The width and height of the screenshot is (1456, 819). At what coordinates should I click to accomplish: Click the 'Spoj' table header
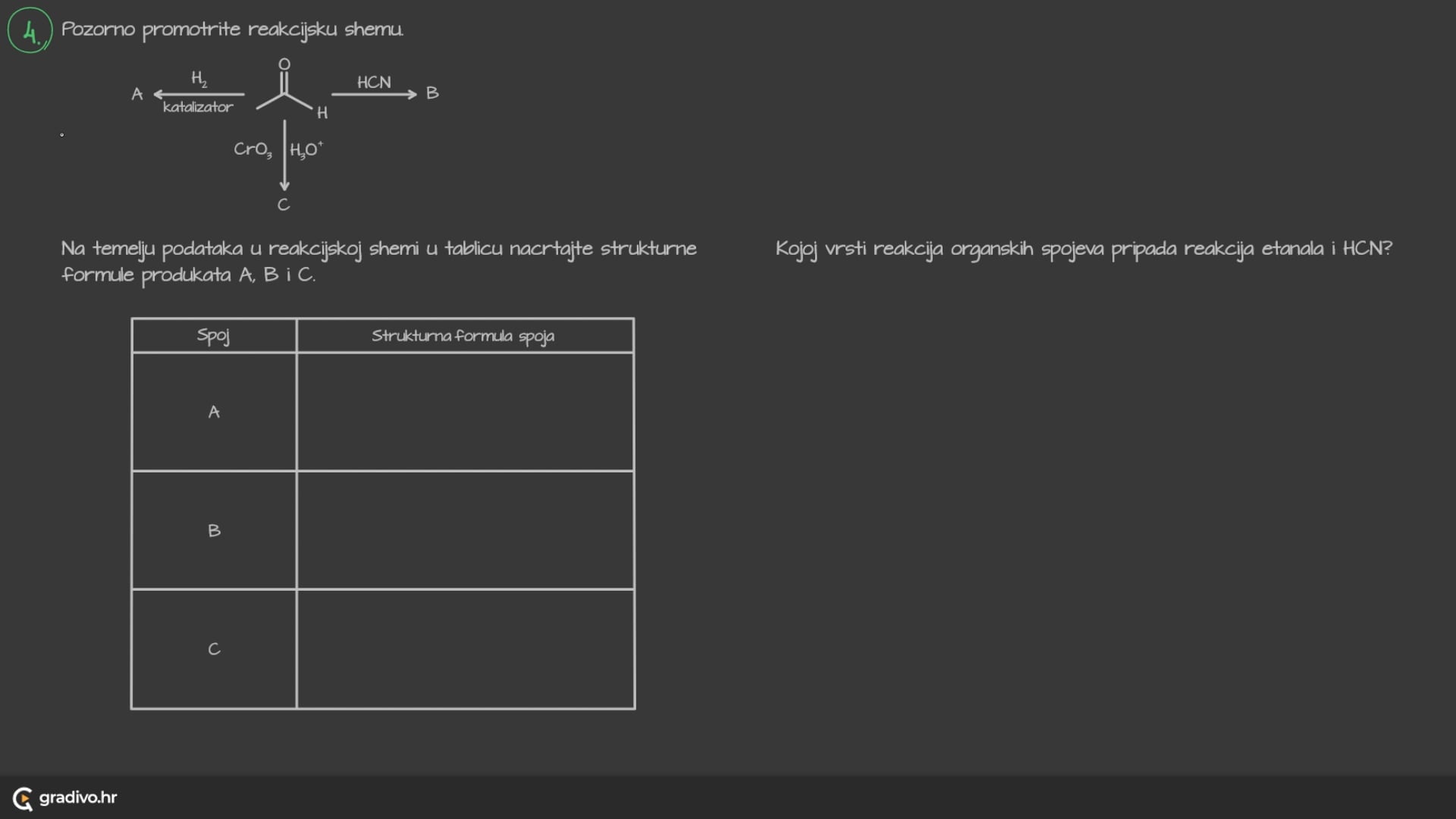[x=213, y=336]
